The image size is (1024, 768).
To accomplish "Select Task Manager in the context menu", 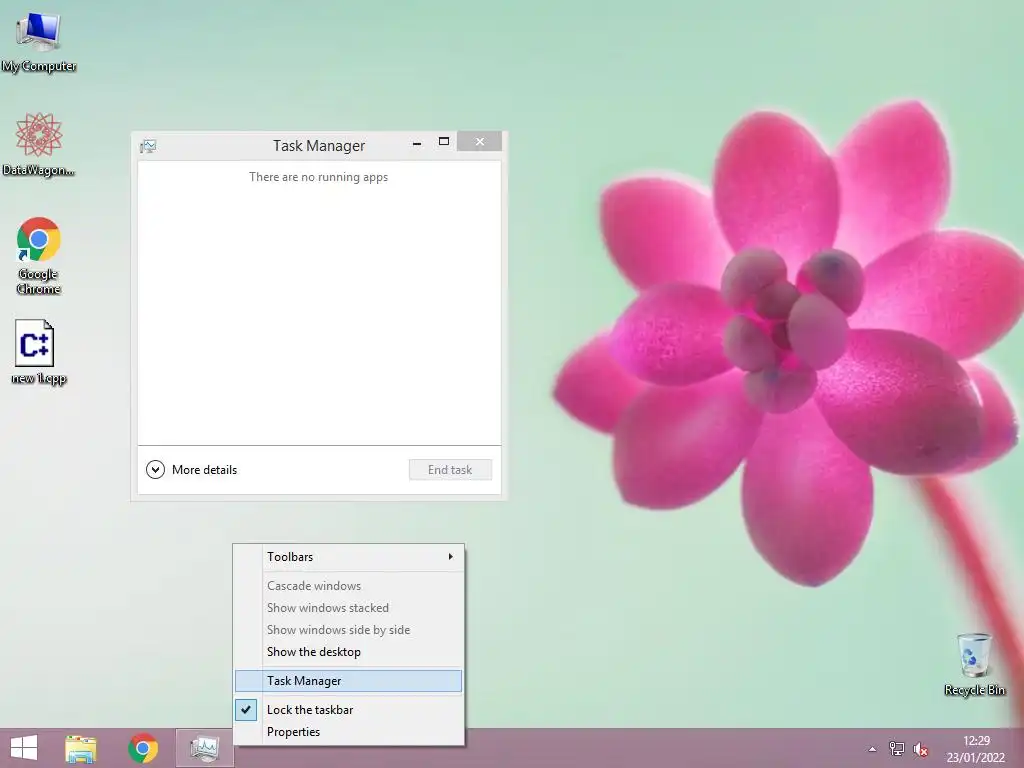I will click(x=349, y=680).
